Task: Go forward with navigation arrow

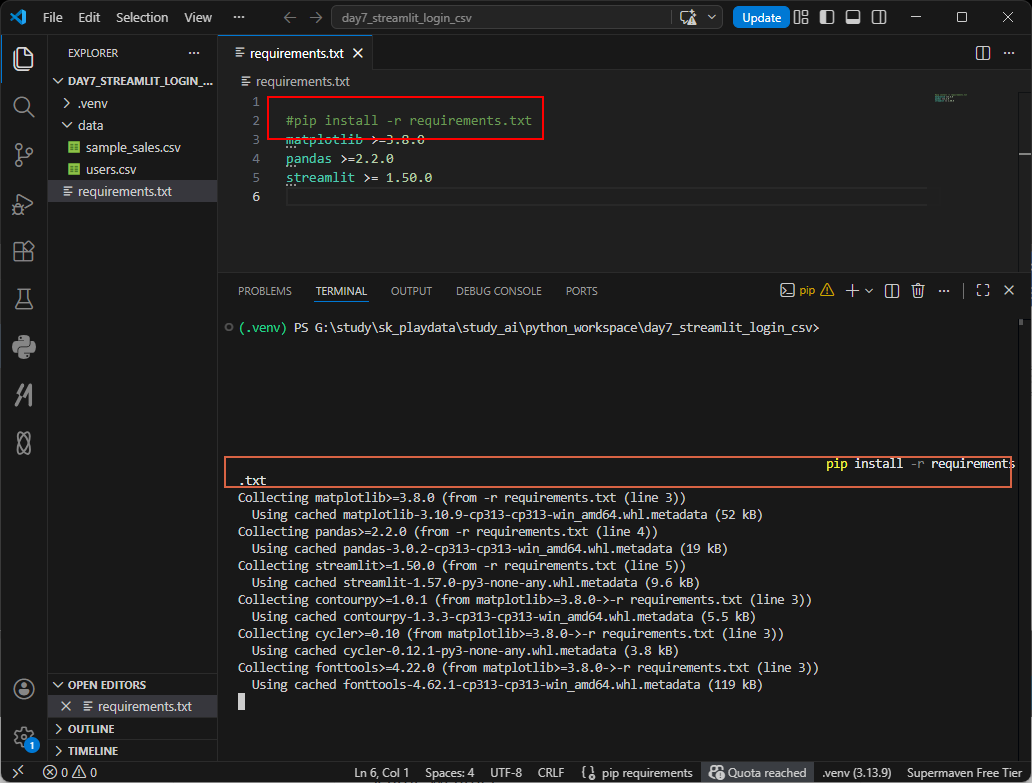Action: [x=316, y=17]
